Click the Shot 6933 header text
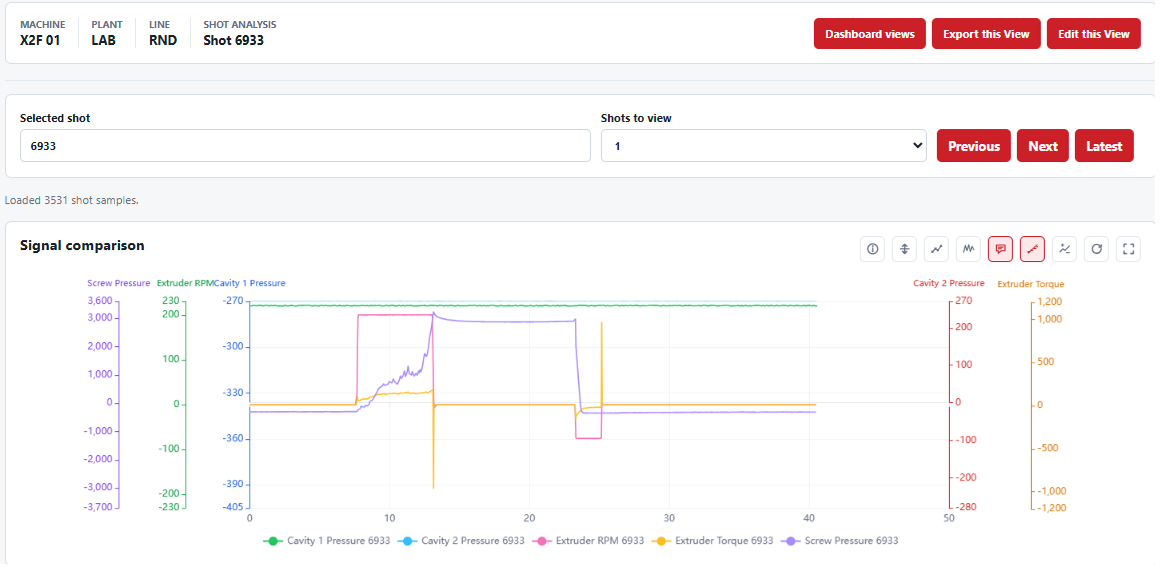The image size is (1171, 577). pos(234,40)
